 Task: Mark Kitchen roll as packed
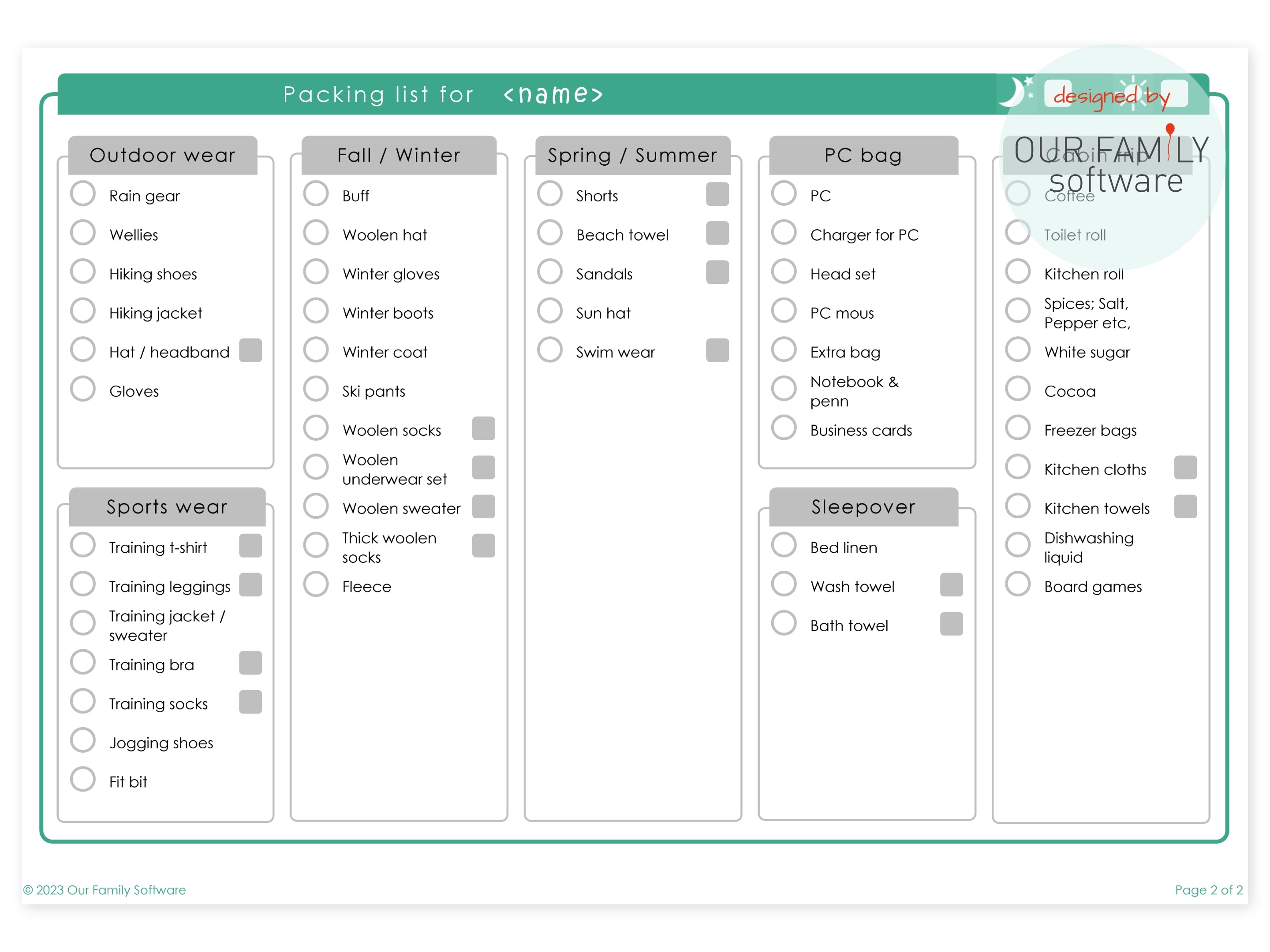point(1017,272)
